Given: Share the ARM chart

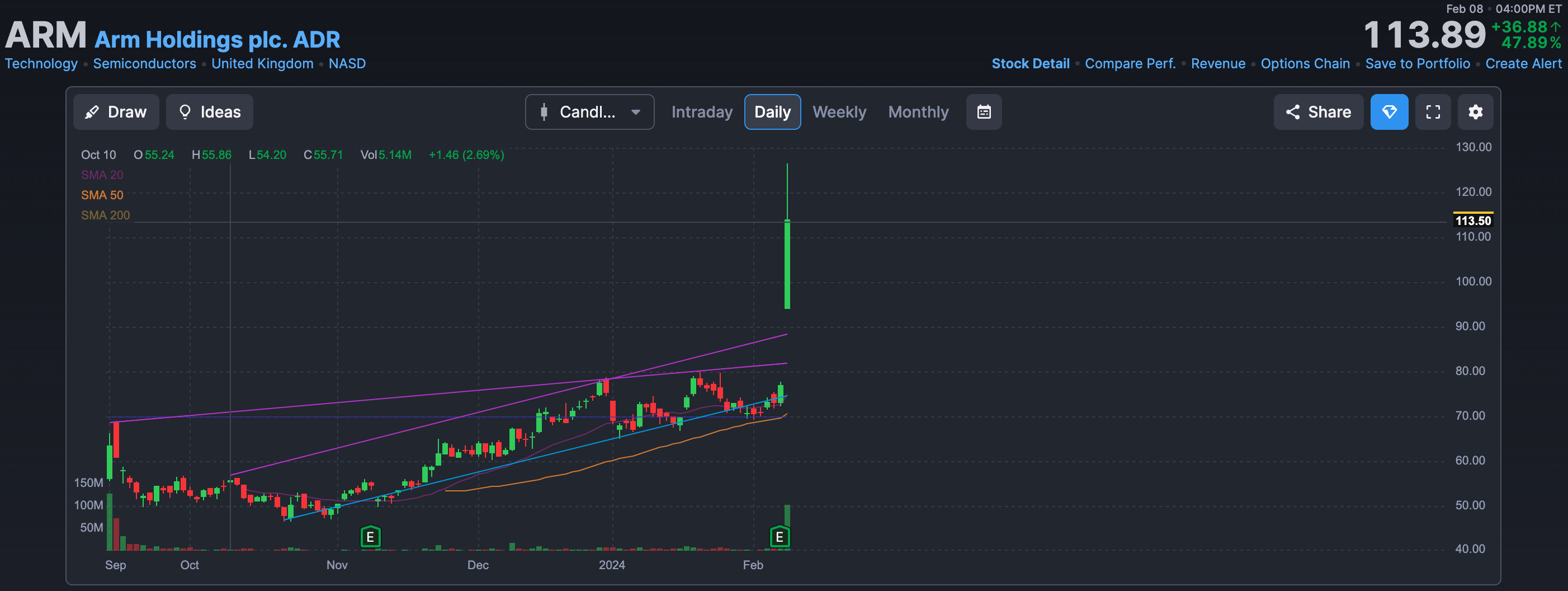Looking at the screenshot, I should pos(1318,112).
